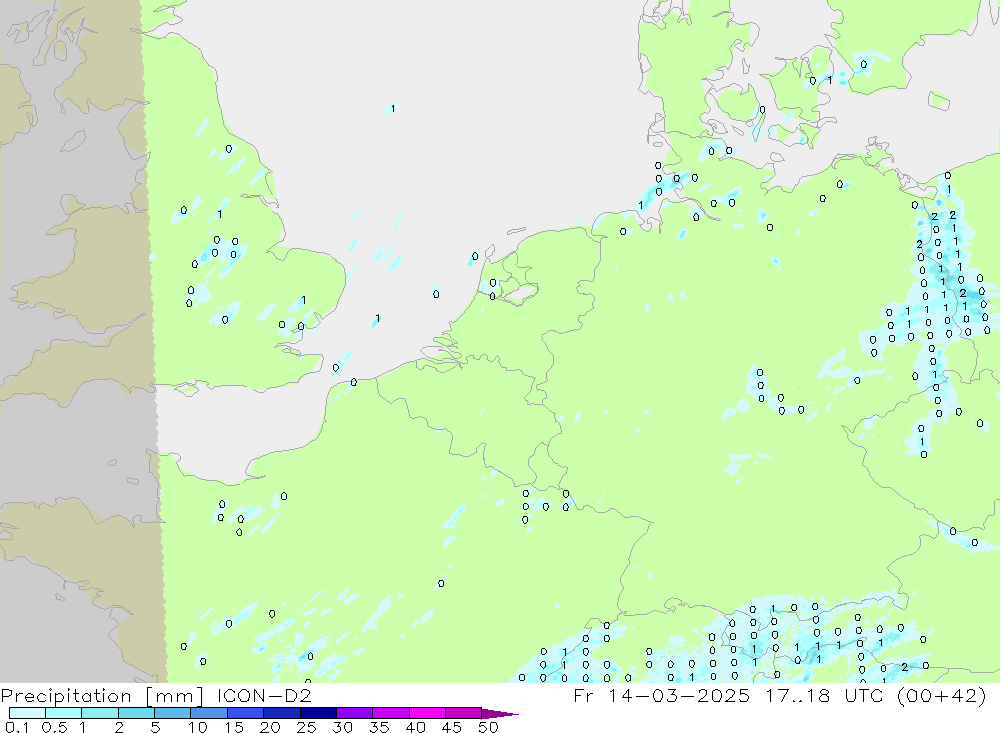Click the forecast offset '(00+42)'
This screenshot has height=733, width=1000.
tap(941, 695)
